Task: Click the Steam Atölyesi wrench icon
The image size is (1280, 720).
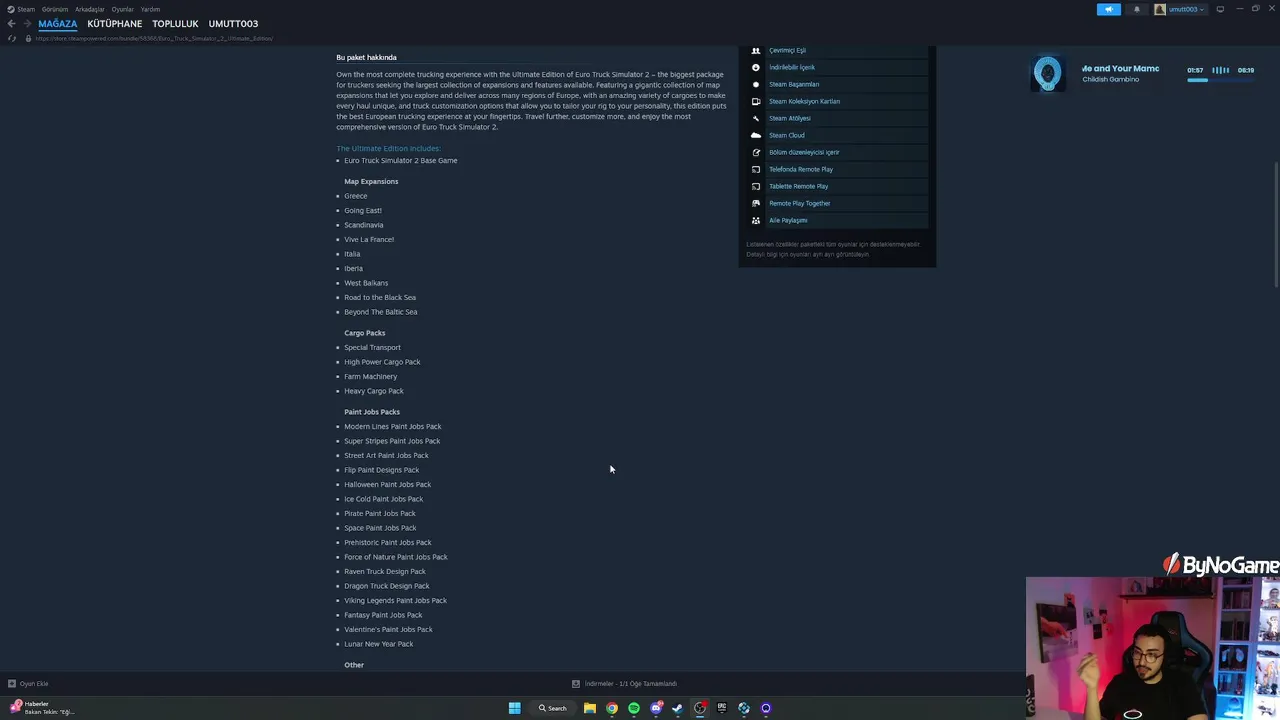Action: pos(756,118)
